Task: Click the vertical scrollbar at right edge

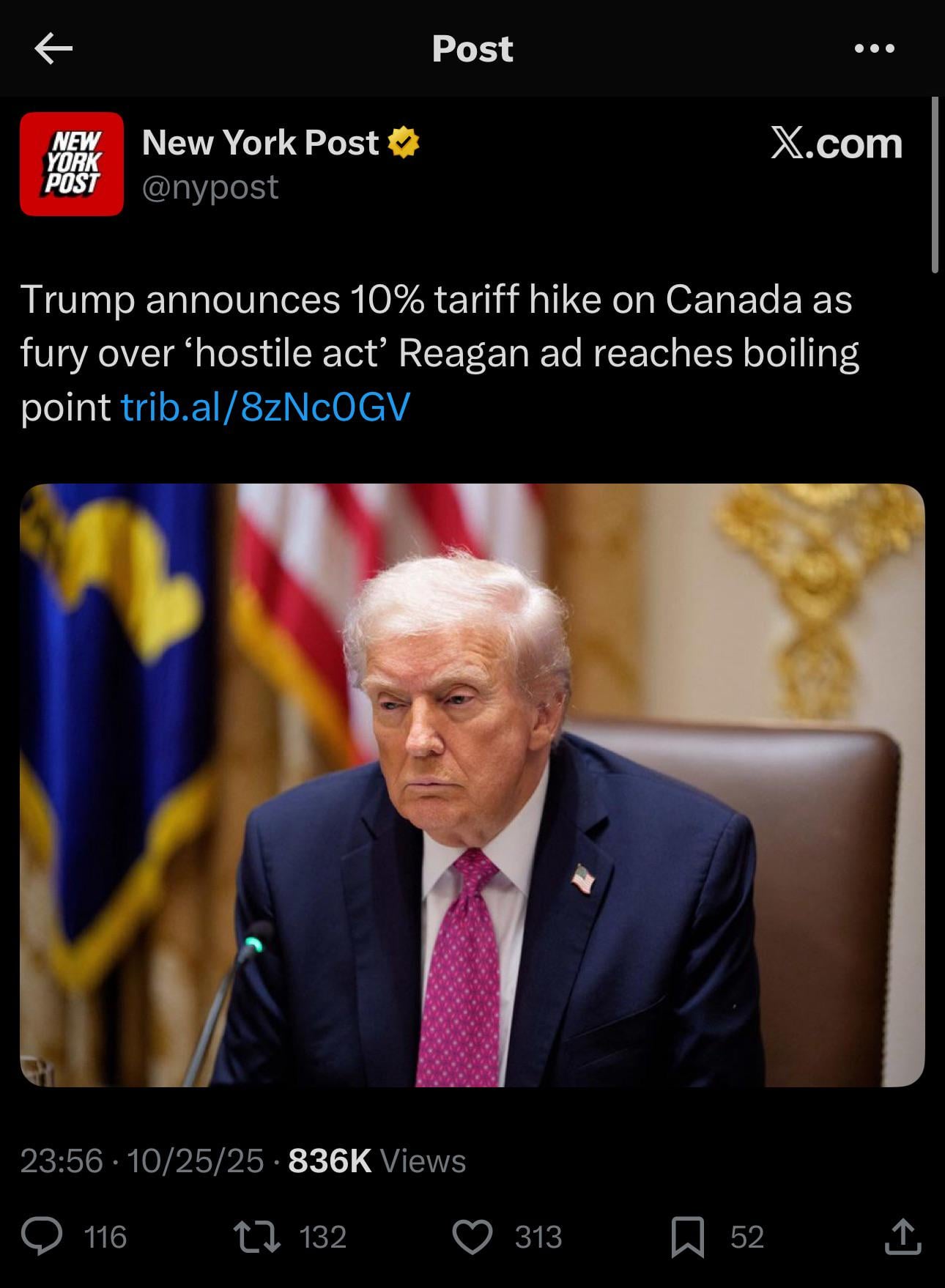Action: point(935,185)
